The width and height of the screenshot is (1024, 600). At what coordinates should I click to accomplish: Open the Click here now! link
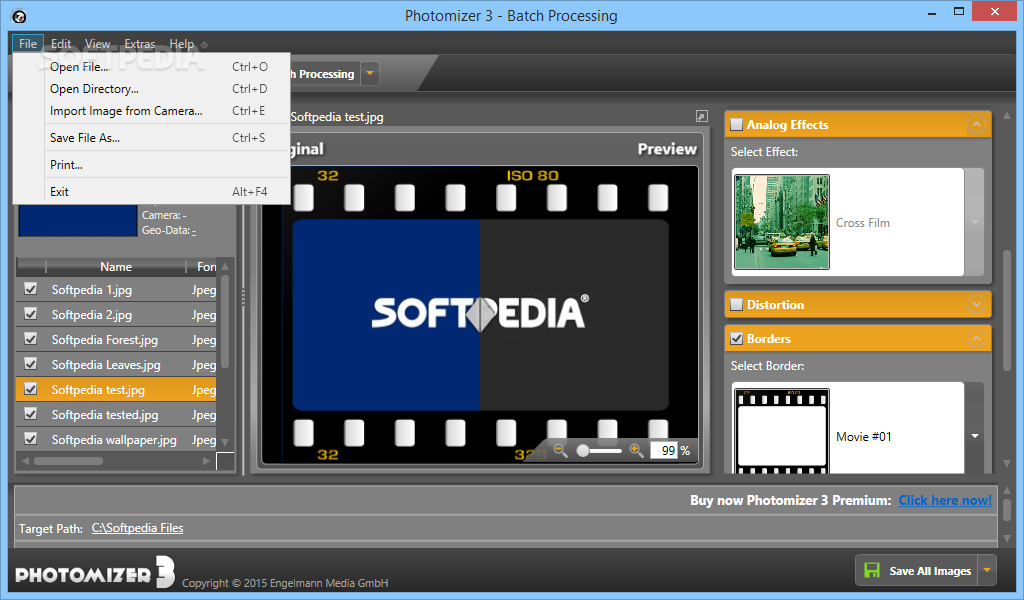point(945,500)
